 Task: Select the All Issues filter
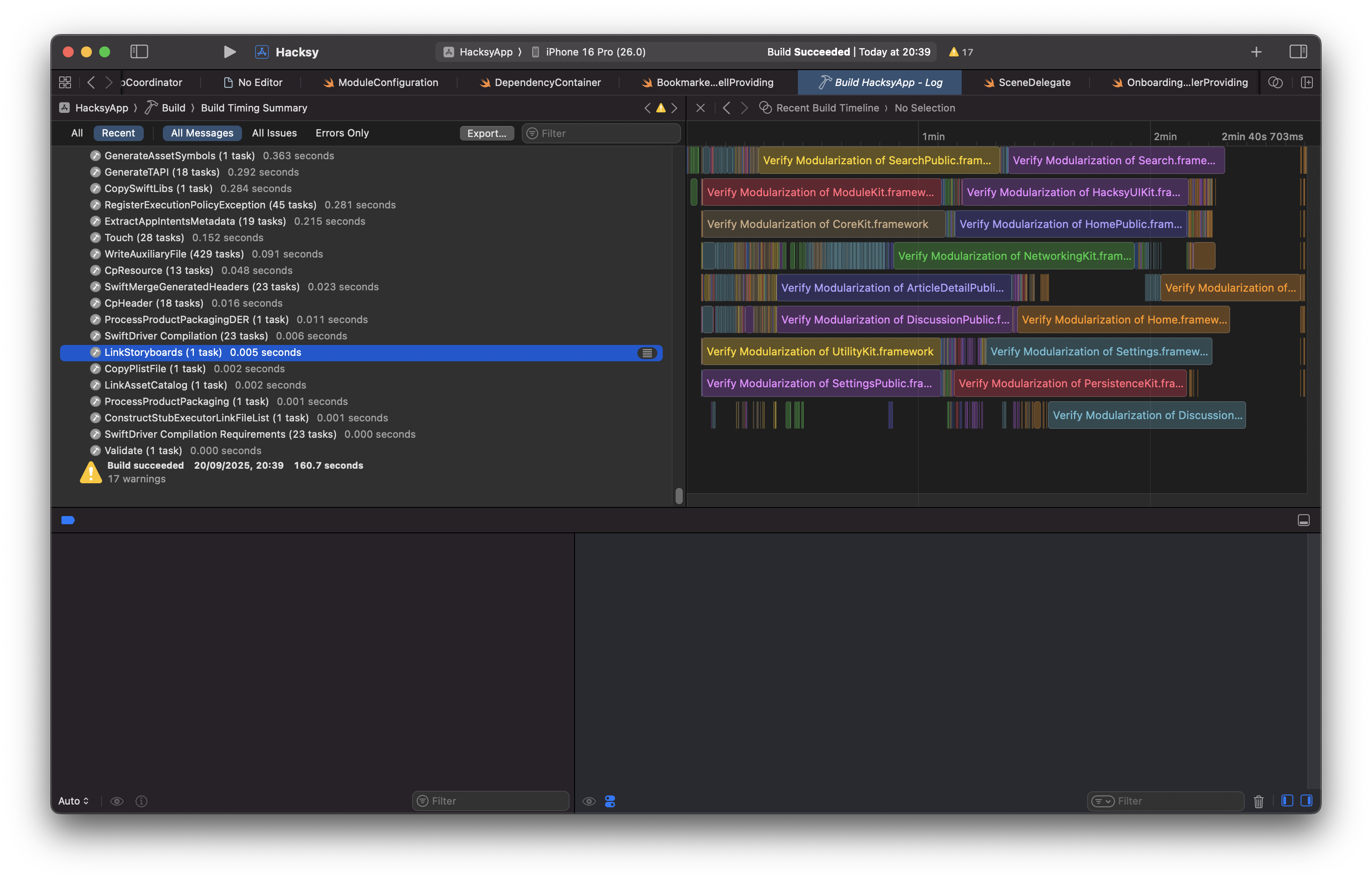[x=274, y=133]
